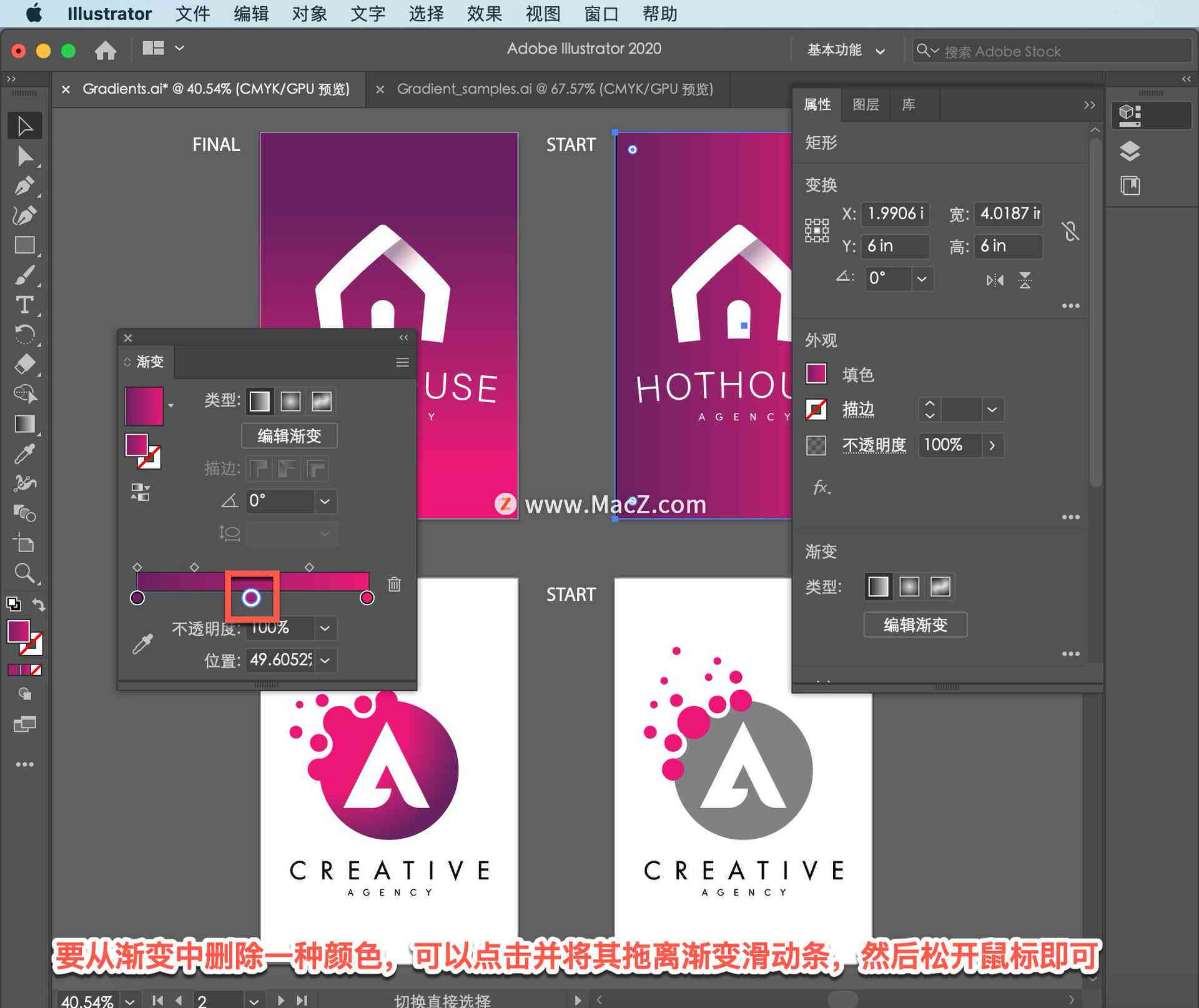The width and height of the screenshot is (1199, 1008).
Task: Choose radial gradient type in Gradient panel
Action: tap(290, 401)
